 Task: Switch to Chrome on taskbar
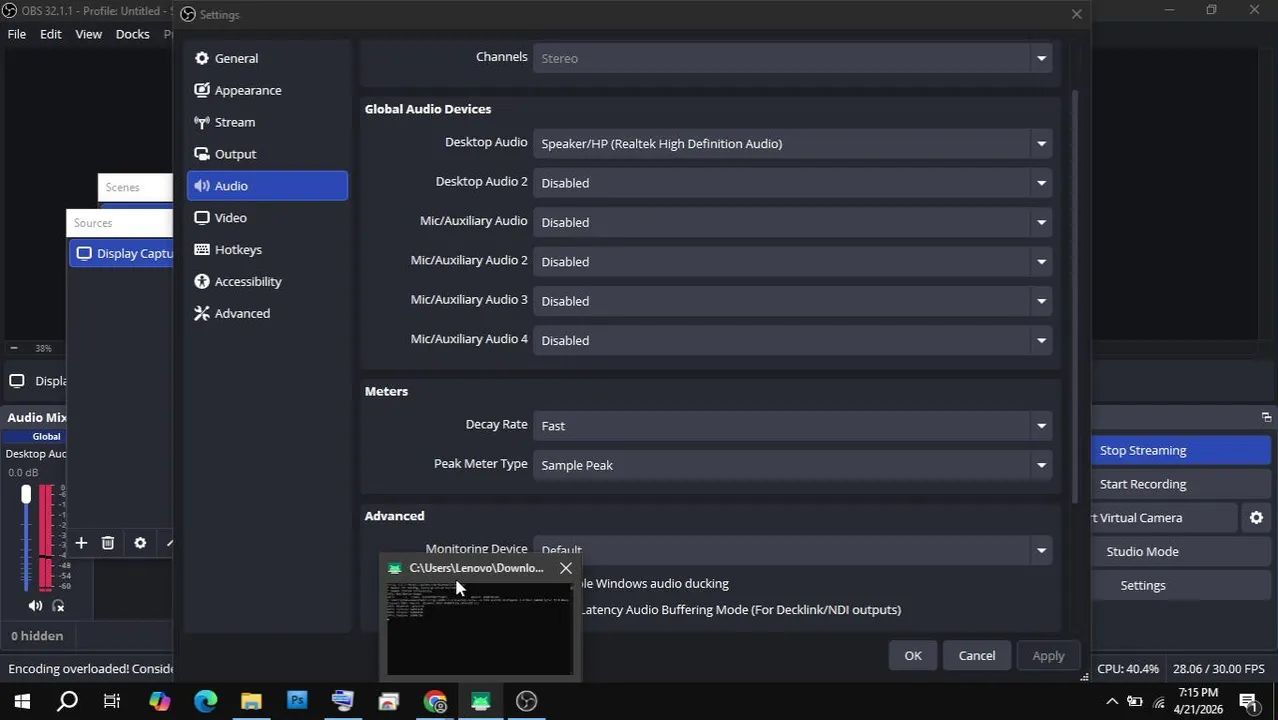point(435,702)
